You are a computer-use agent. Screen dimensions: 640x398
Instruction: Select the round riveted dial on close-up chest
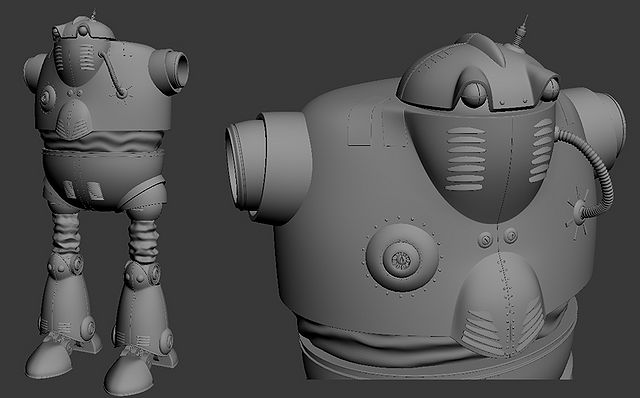tap(402, 258)
